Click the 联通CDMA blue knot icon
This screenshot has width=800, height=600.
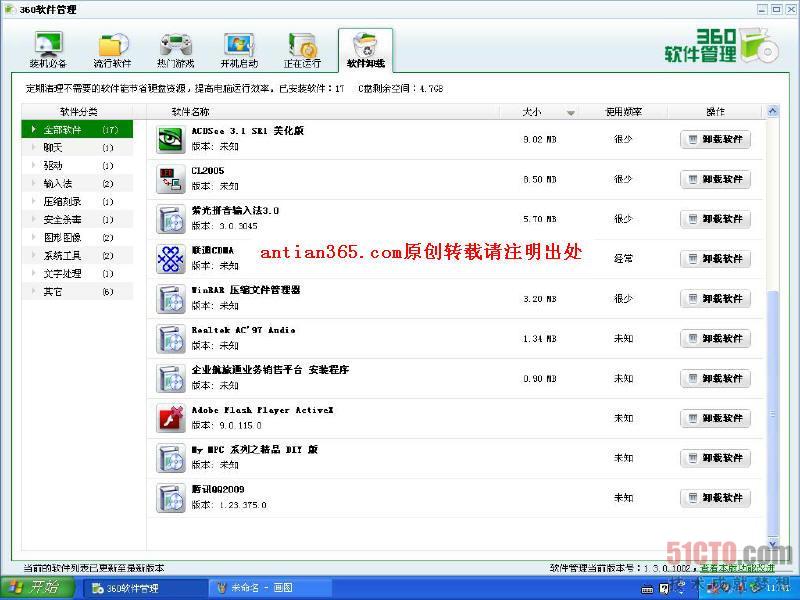click(x=171, y=259)
